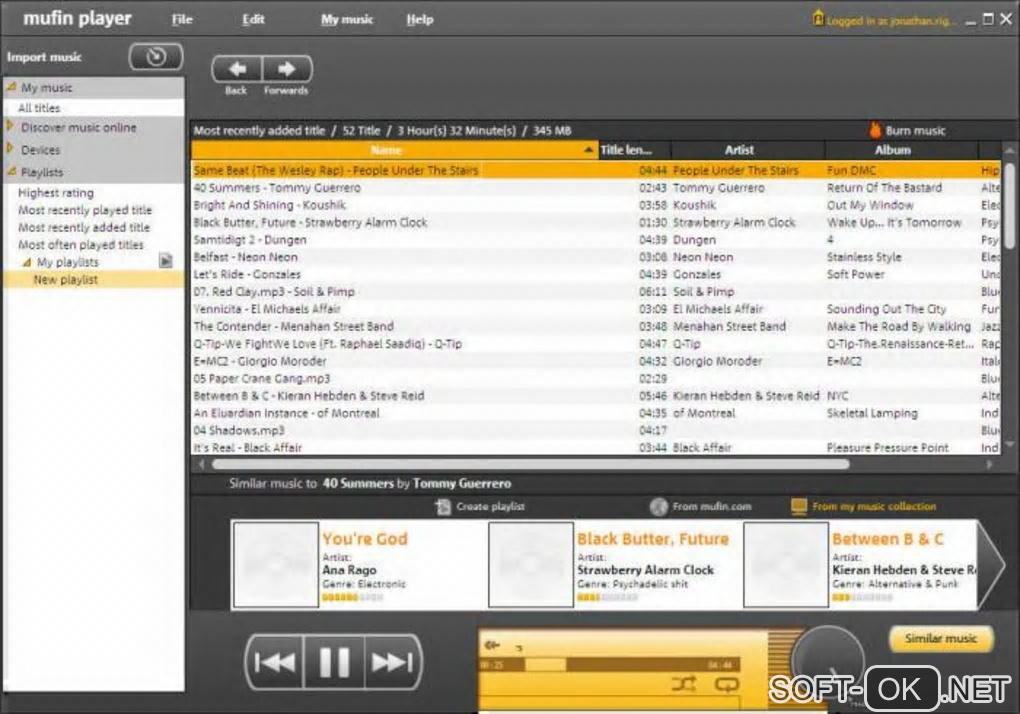Click the login status lock icon
This screenshot has height=714, width=1020.
(x=818, y=18)
